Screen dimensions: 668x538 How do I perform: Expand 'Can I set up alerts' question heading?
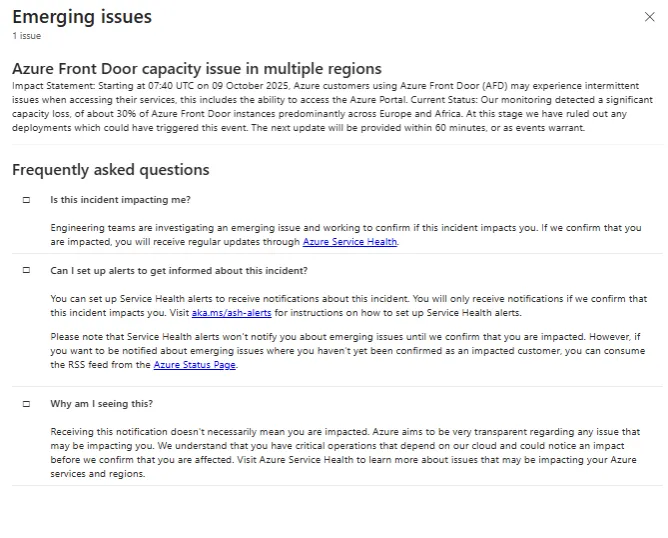pos(178,271)
